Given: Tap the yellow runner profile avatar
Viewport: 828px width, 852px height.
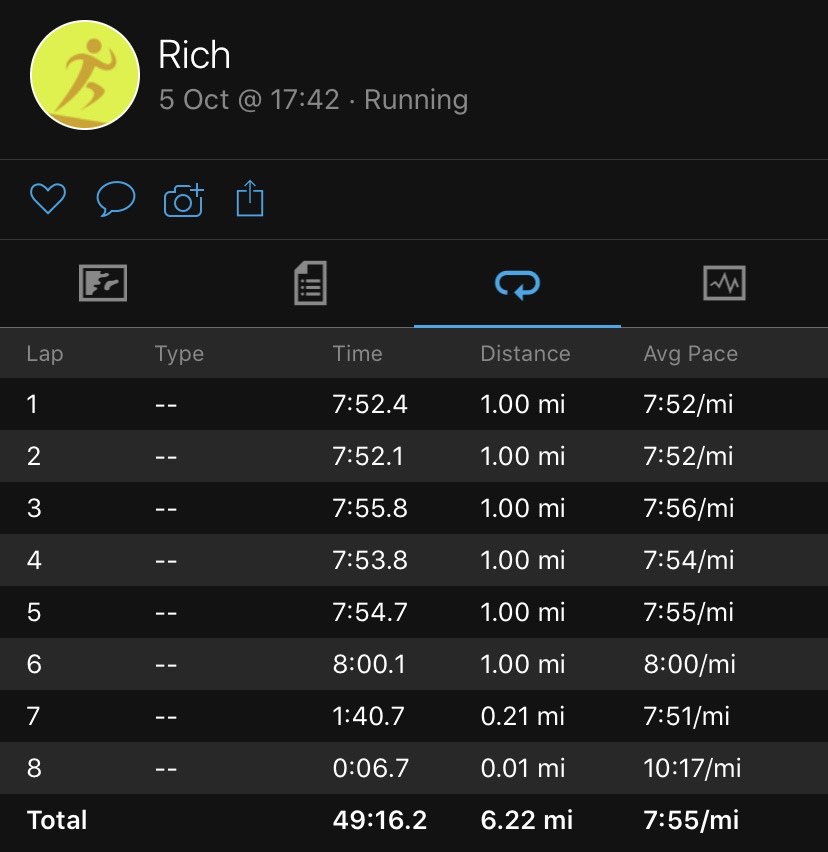Looking at the screenshot, I should 85,75.
